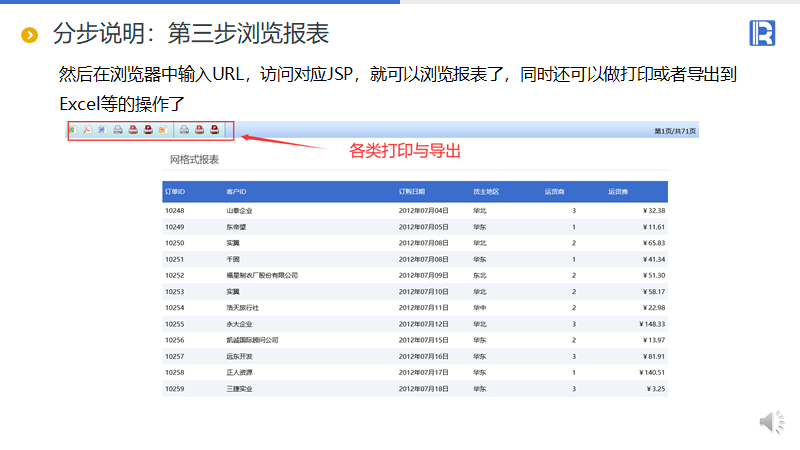Screen dimensions: 800x450
Task: Click freight value ¥3.25
Action: (656, 389)
